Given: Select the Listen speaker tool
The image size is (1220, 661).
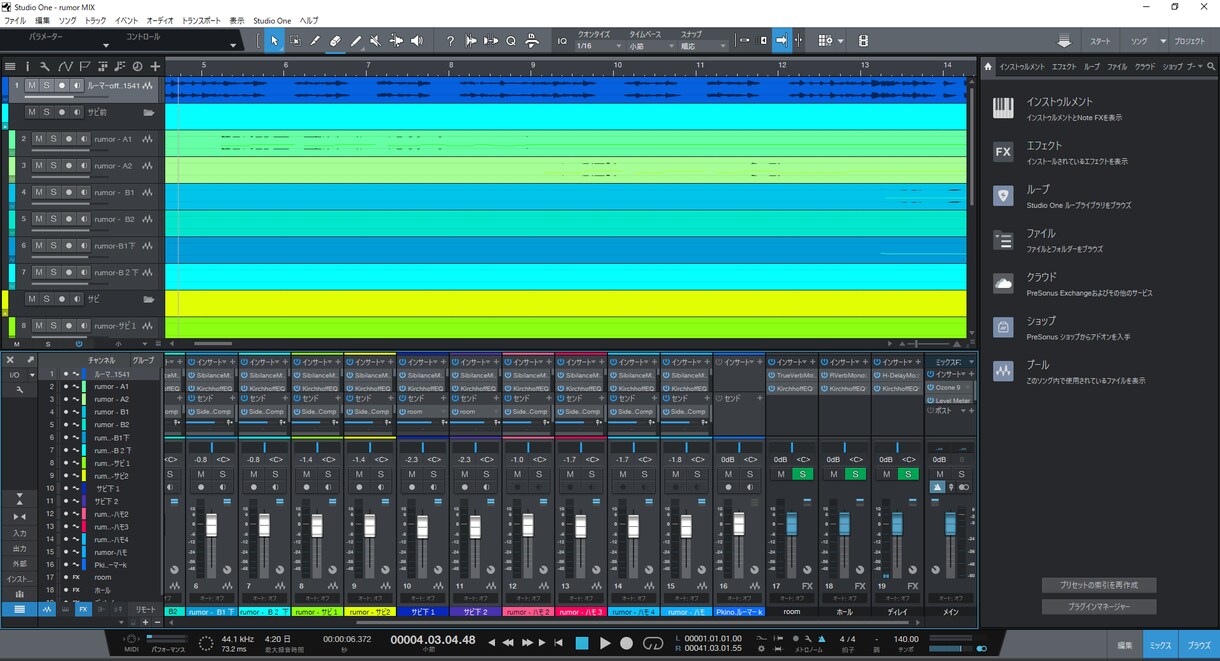Looking at the screenshot, I should (x=416, y=41).
